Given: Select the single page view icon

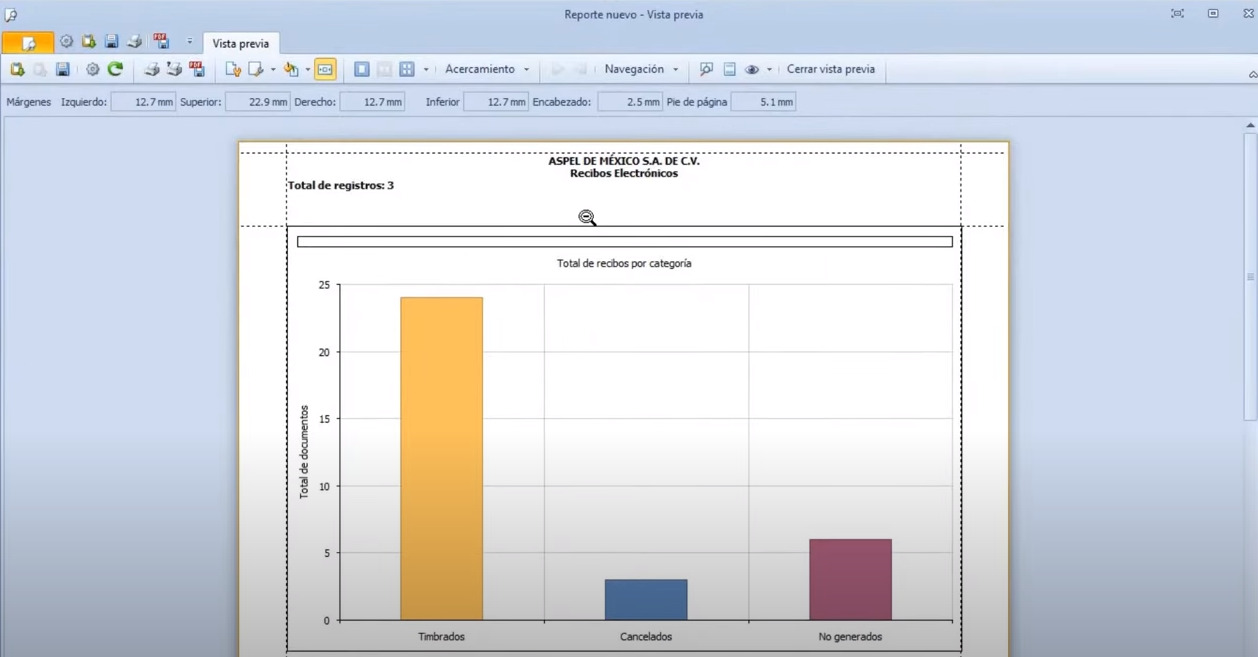Looking at the screenshot, I should pyautogui.click(x=362, y=69).
